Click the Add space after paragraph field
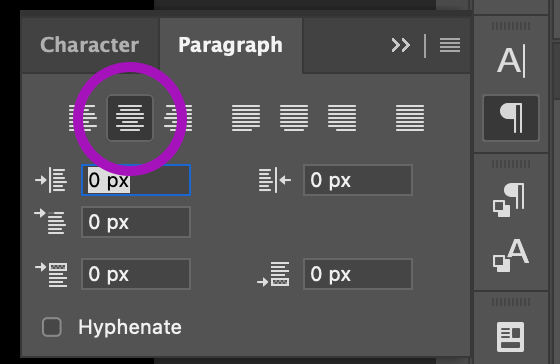 358,274
